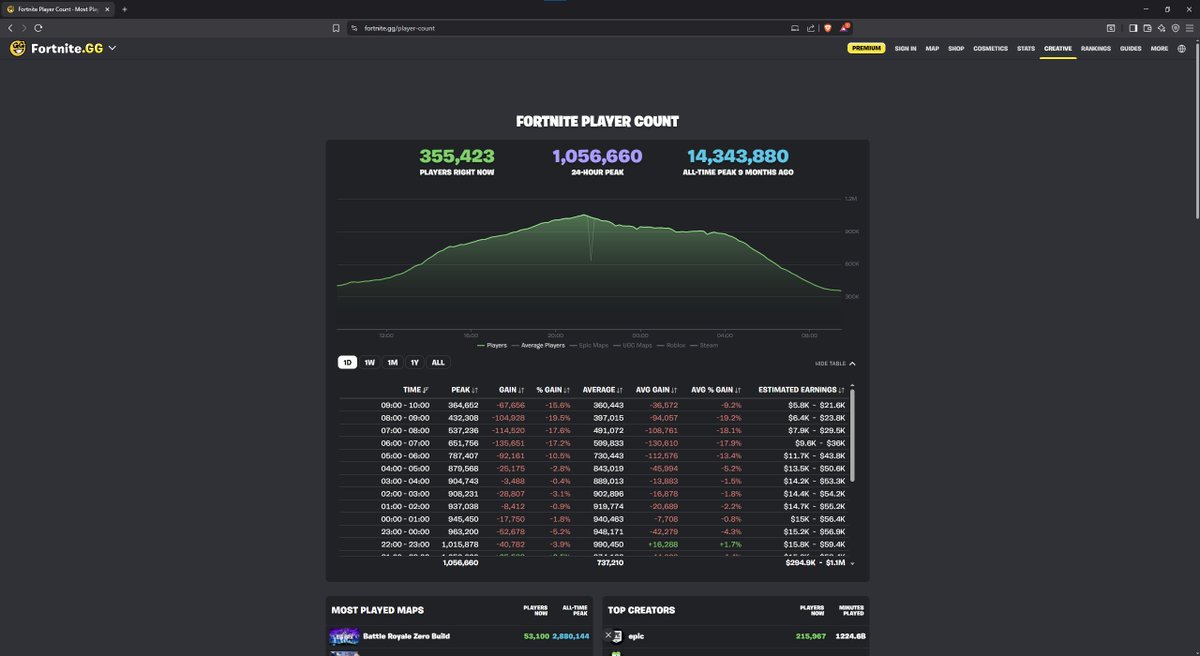Click the browser forward arrow
The width and height of the screenshot is (1200, 656).
[x=24, y=28]
